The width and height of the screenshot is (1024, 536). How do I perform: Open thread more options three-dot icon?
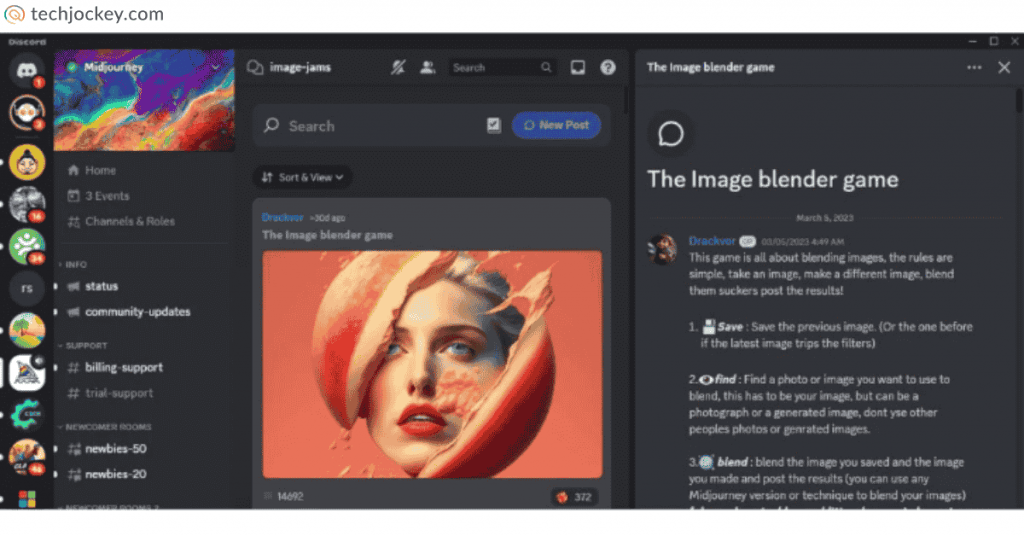[974, 68]
